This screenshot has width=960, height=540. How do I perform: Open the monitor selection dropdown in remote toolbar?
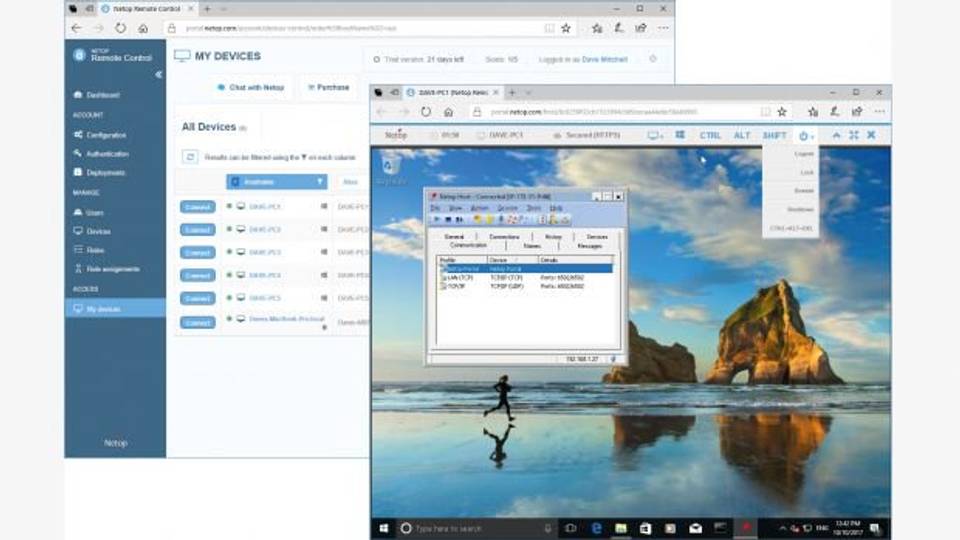point(654,135)
